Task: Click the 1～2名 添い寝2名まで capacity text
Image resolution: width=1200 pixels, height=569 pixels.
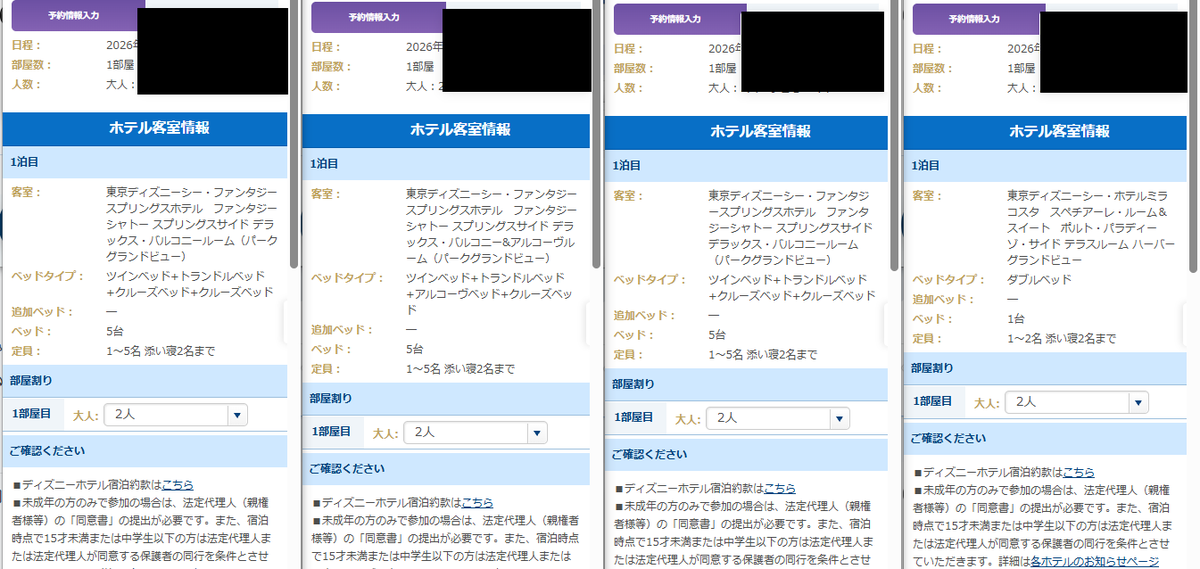Action: [x=1061, y=339]
